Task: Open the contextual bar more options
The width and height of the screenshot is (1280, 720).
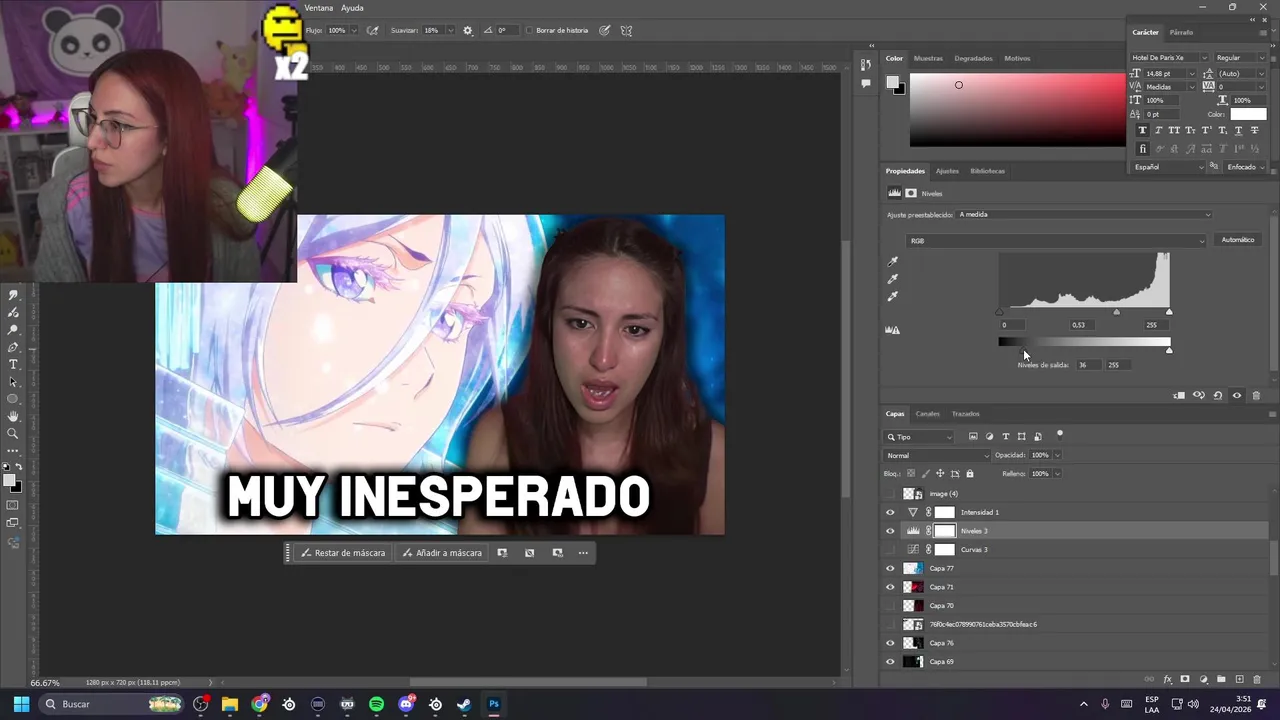Action: click(x=583, y=553)
